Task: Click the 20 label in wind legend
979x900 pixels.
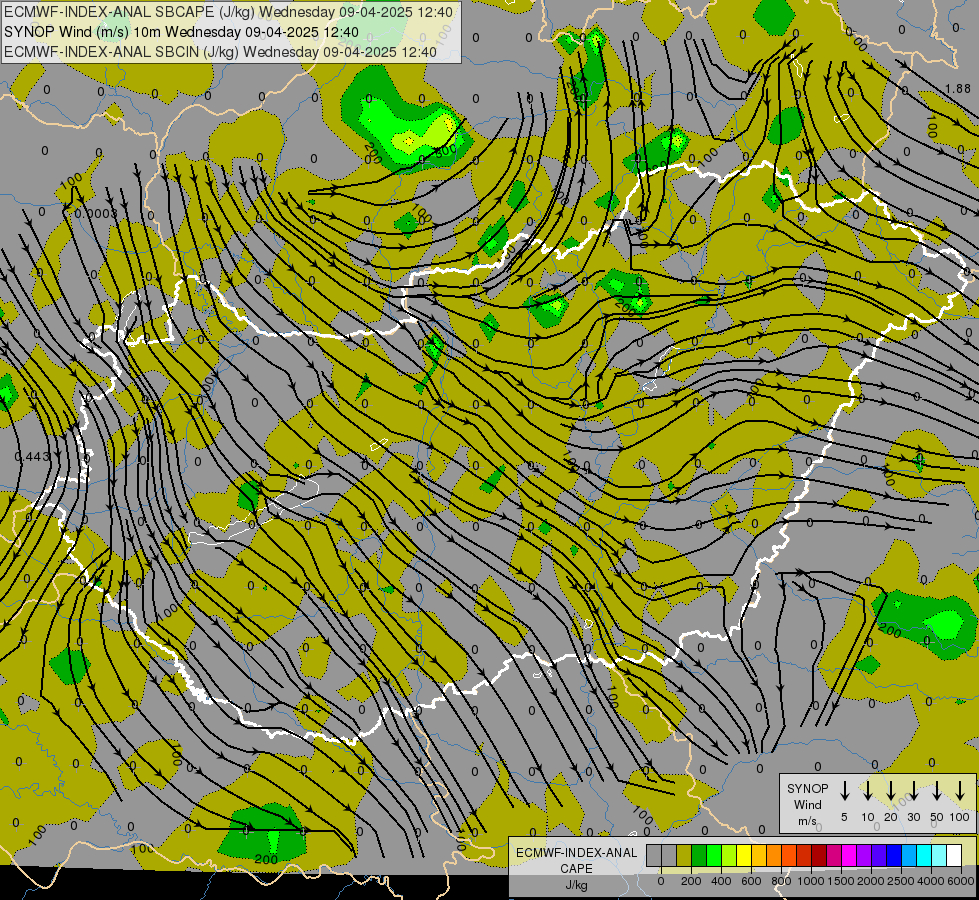Action: 891,817
